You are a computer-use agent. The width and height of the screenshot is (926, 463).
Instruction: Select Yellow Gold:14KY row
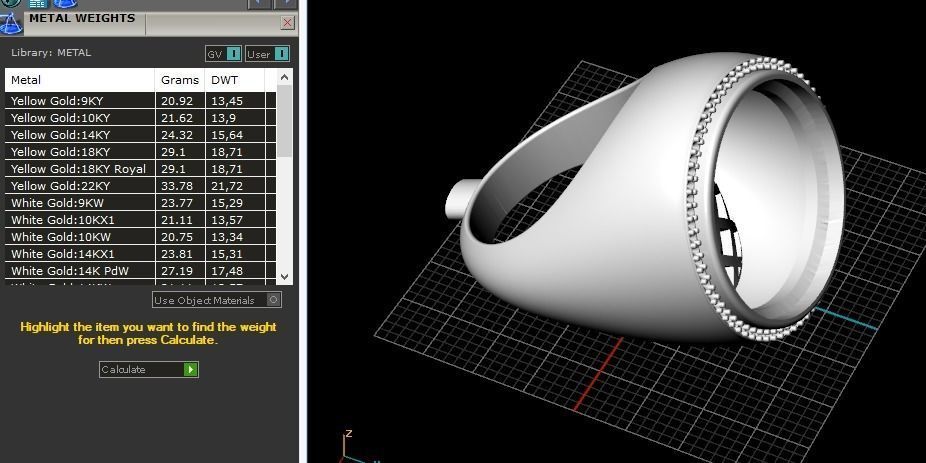click(x=141, y=135)
